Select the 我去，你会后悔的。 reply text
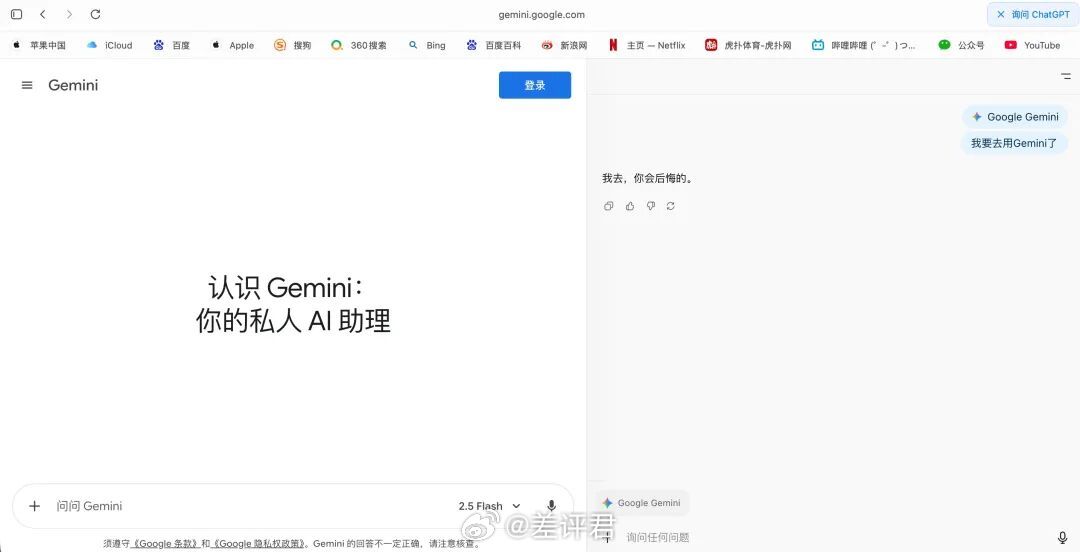 coord(648,178)
